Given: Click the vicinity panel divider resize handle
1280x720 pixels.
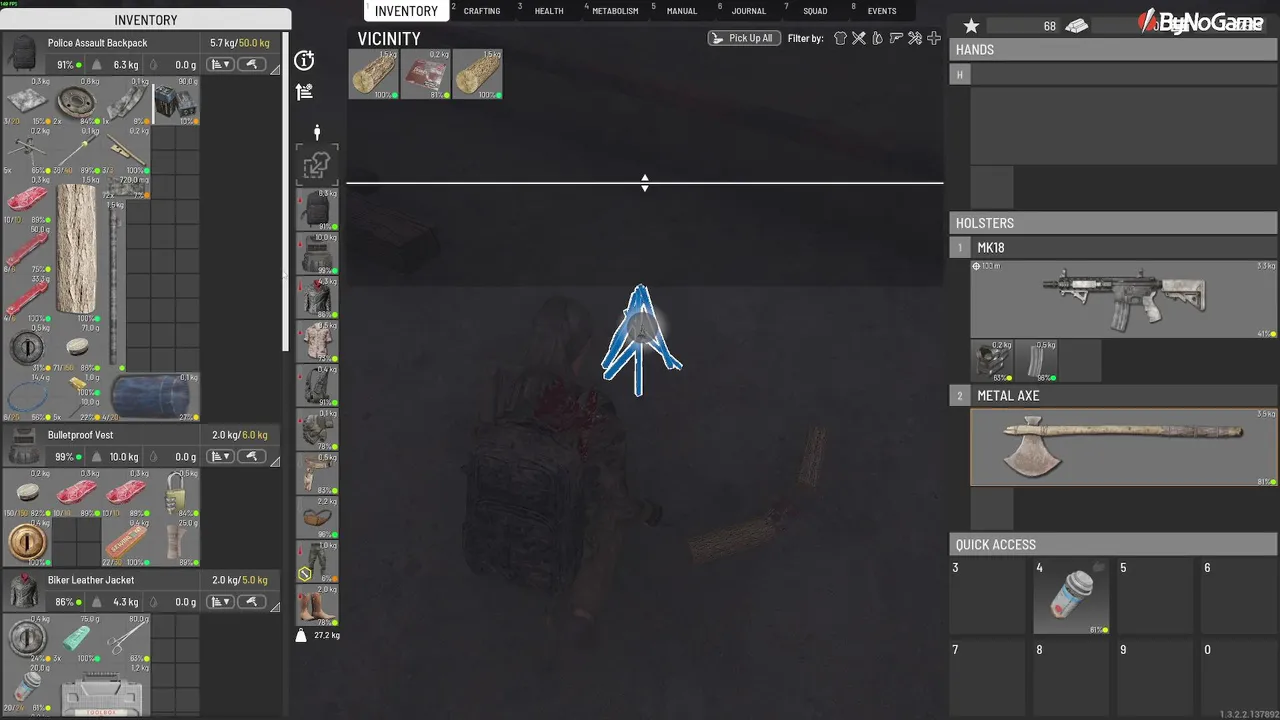Looking at the screenshot, I should point(645,183).
